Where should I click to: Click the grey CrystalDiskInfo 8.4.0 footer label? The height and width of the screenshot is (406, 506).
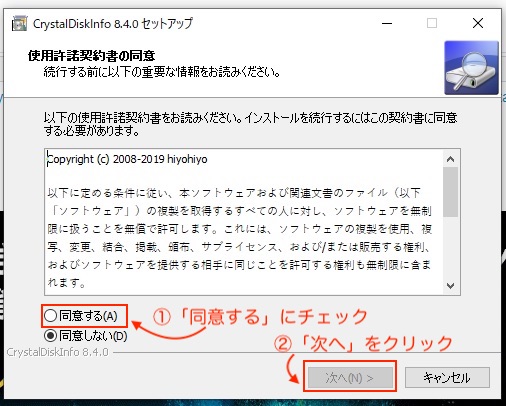tap(58, 352)
